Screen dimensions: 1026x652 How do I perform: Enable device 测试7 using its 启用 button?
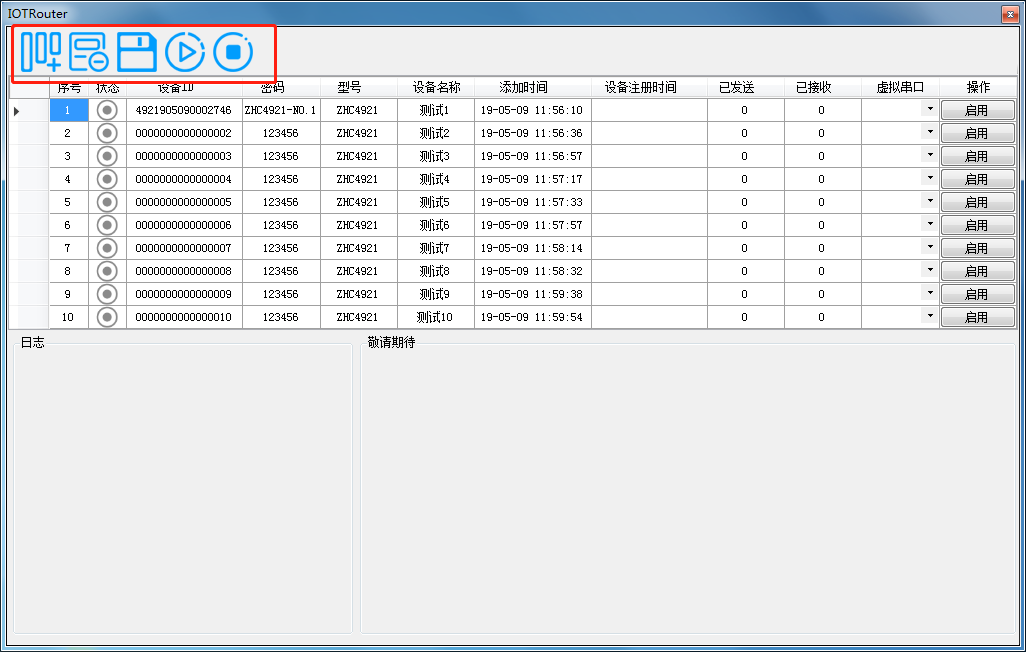coord(978,248)
